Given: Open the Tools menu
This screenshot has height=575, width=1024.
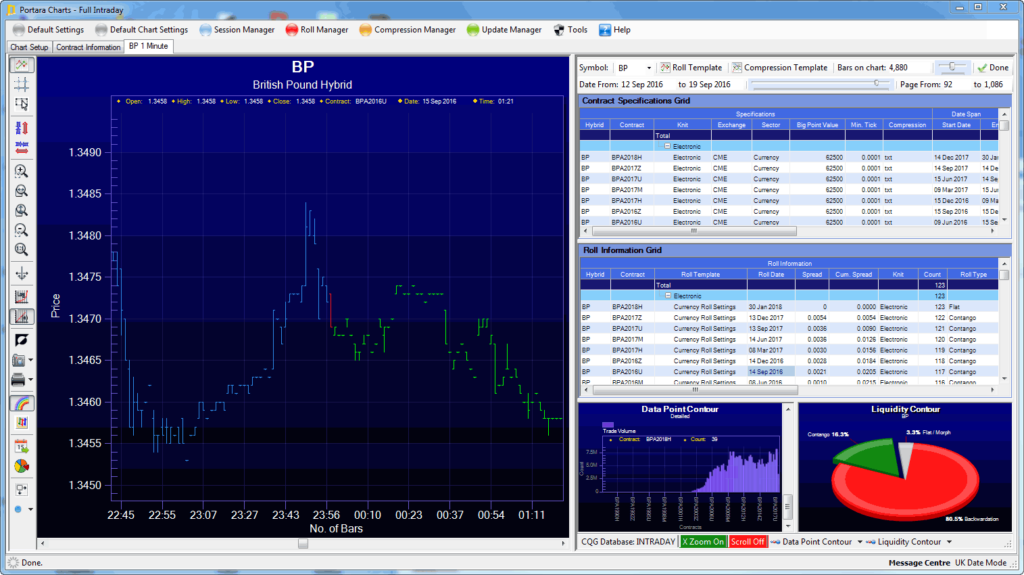Looking at the screenshot, I should point(571,29).
